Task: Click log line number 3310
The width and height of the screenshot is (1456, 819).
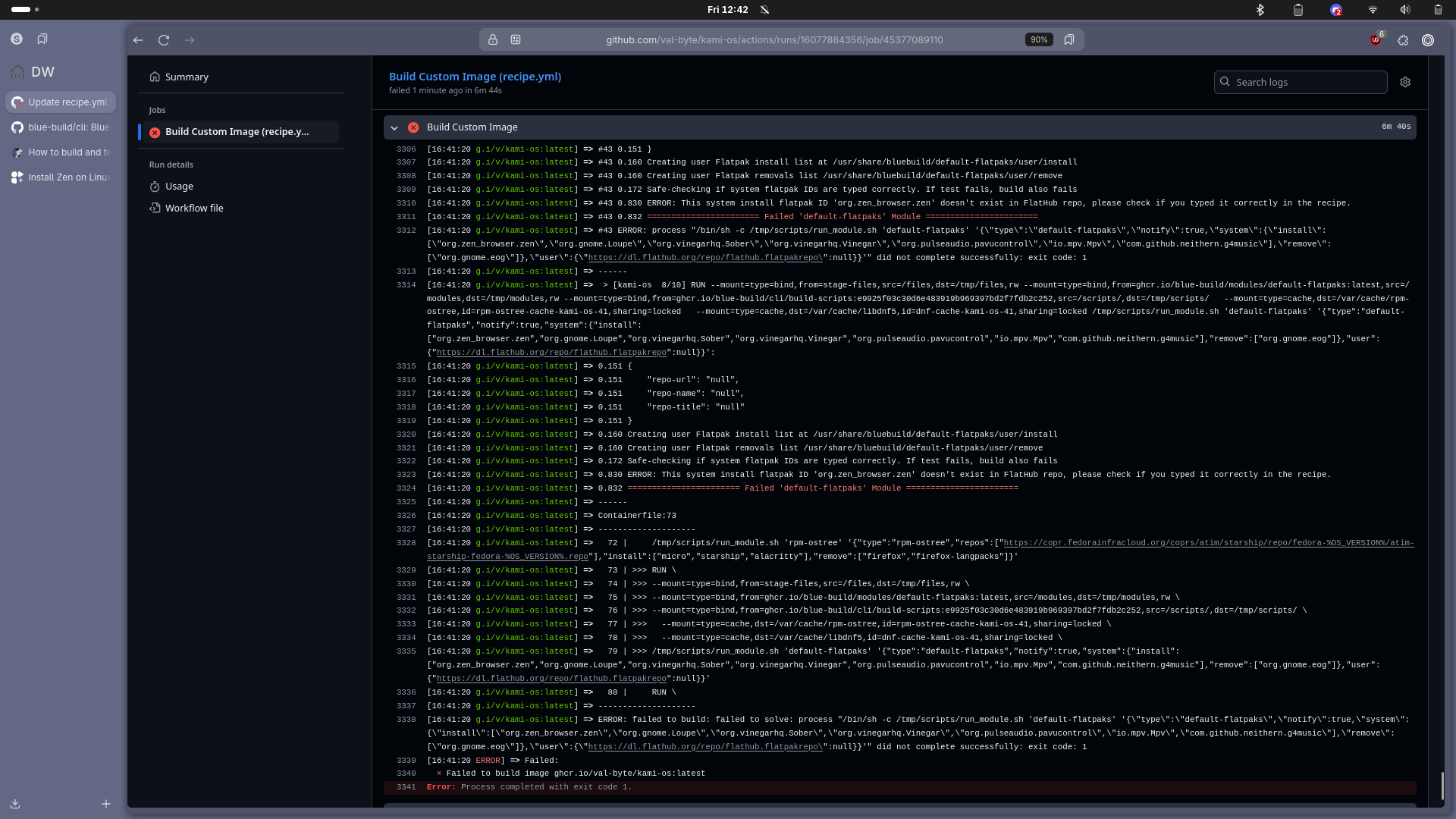Action: point(406,203)
